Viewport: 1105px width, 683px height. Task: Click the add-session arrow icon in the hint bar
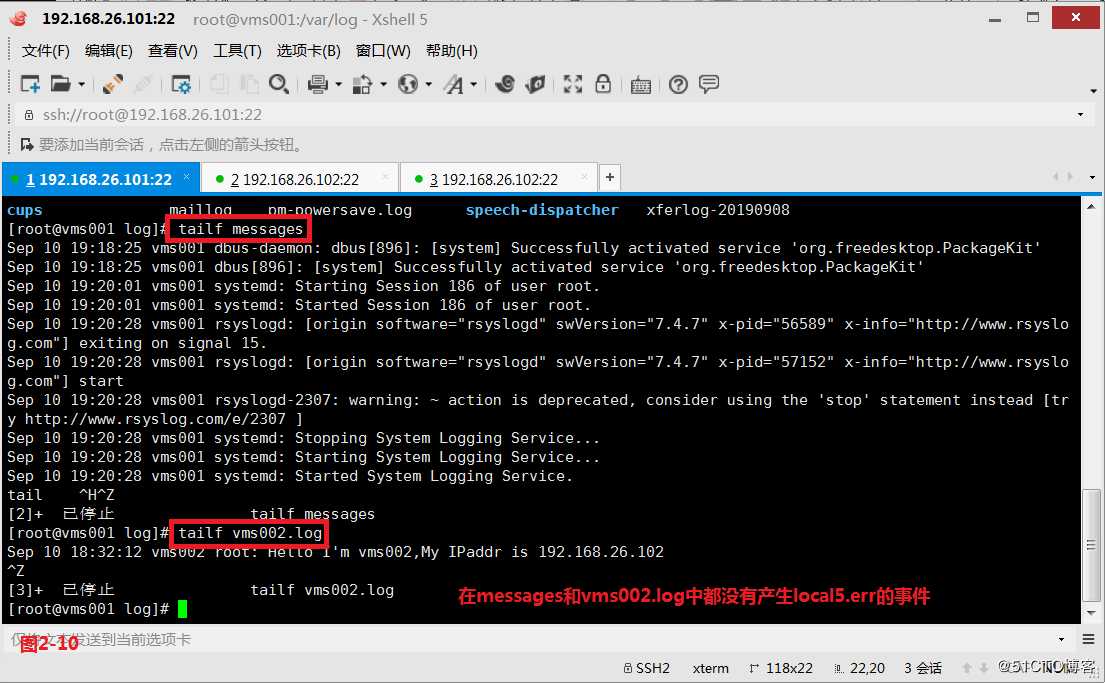27,145
